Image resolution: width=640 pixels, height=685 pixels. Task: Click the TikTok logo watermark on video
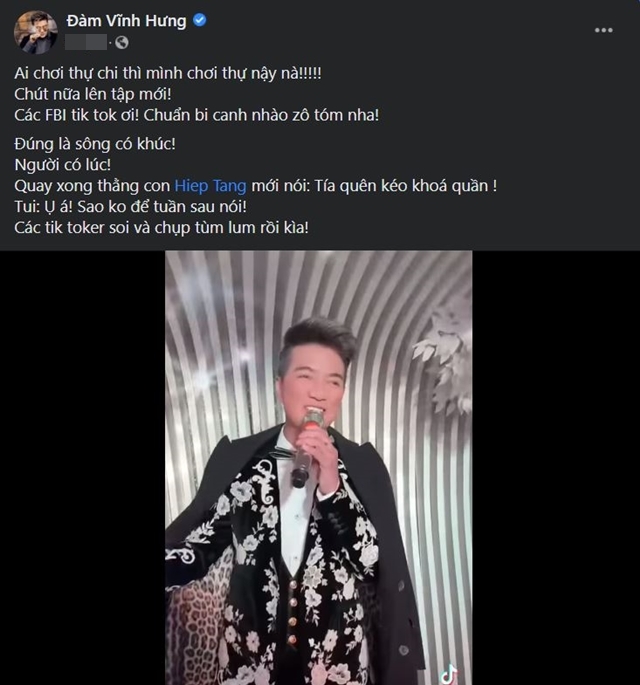(x=449, y=671)
